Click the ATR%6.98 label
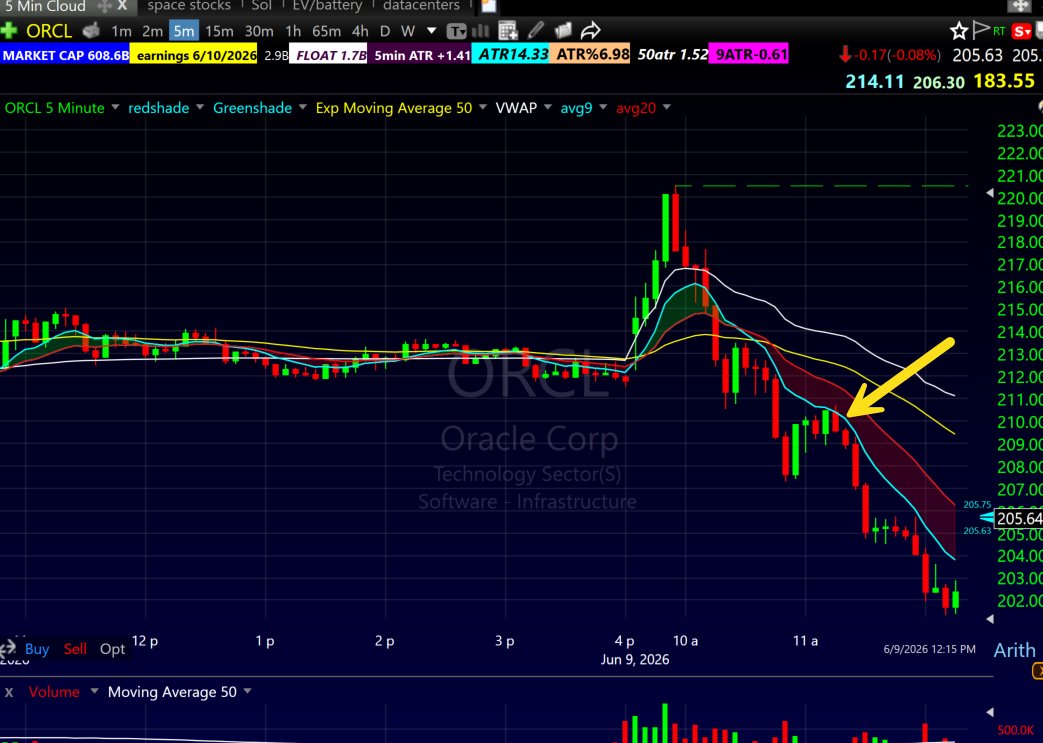The width and height of the screenshot is (1043, 743). [x=591, y=55]
